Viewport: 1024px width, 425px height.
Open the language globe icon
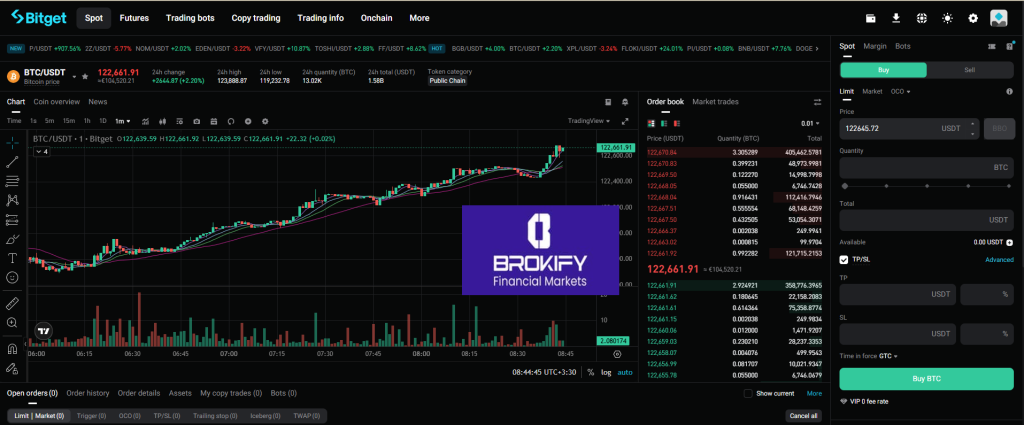[921, 18]
